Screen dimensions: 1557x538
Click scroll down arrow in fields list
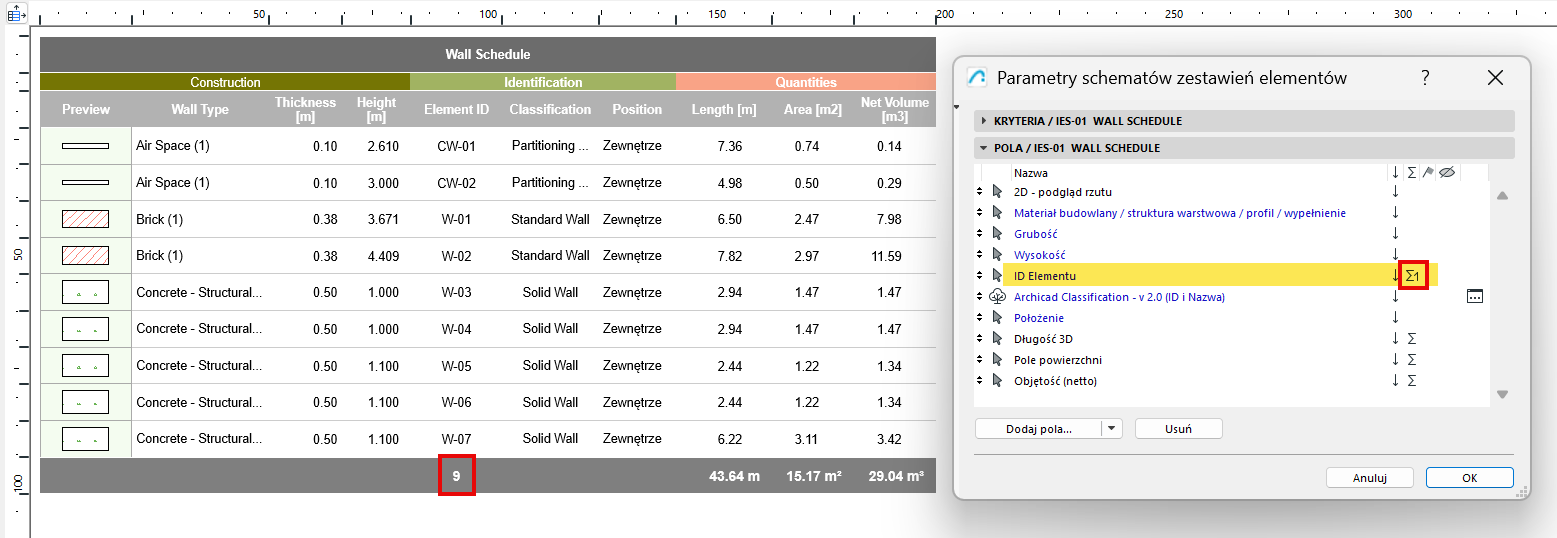(x=1501, y=395)
